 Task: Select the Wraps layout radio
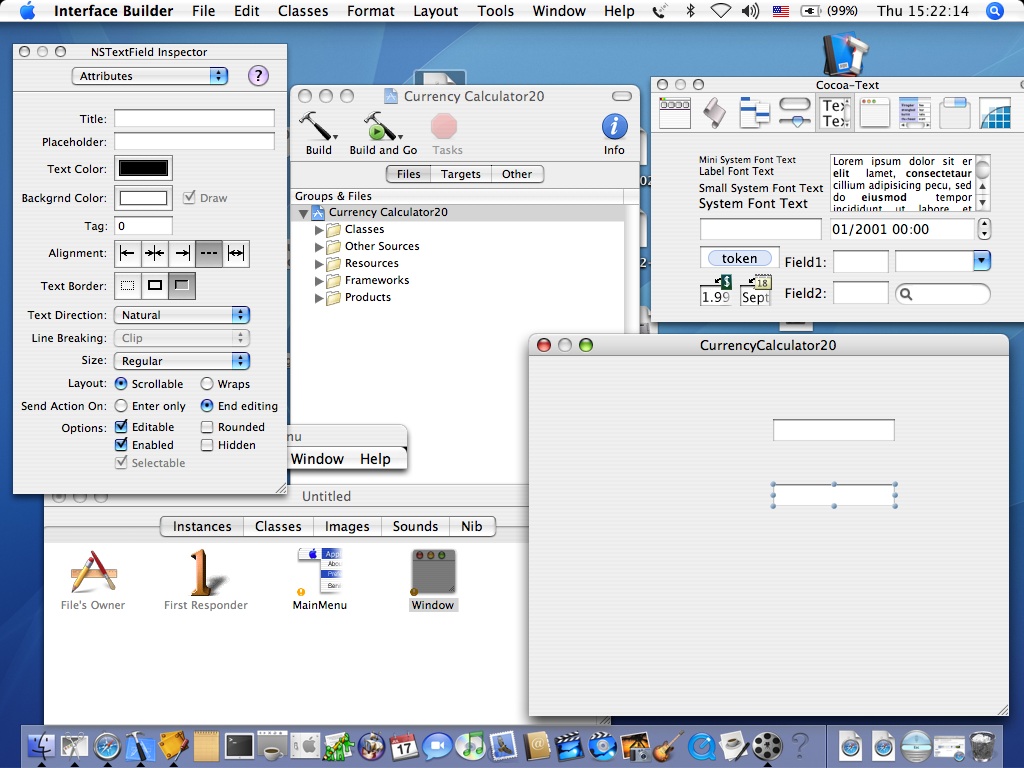point(207,383)
